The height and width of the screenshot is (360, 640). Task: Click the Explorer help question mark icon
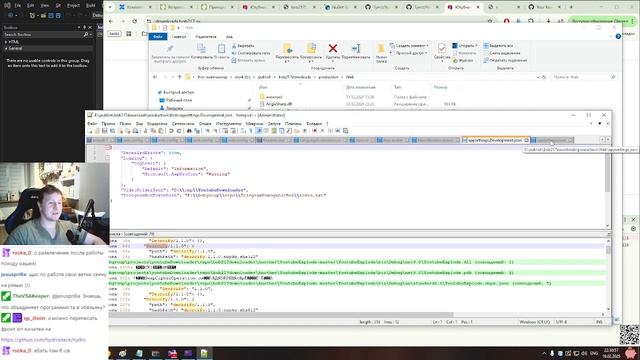(618, 36)
